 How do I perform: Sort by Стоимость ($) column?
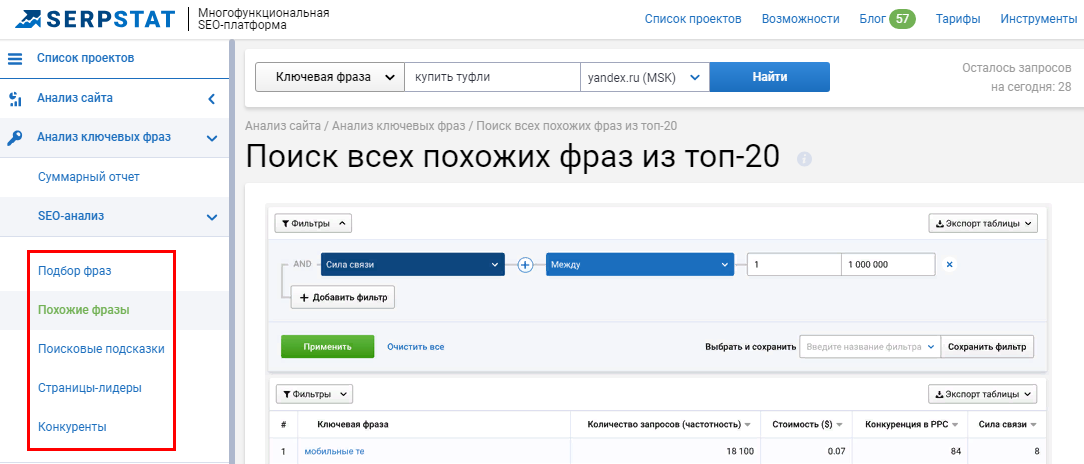click(807, 424)
